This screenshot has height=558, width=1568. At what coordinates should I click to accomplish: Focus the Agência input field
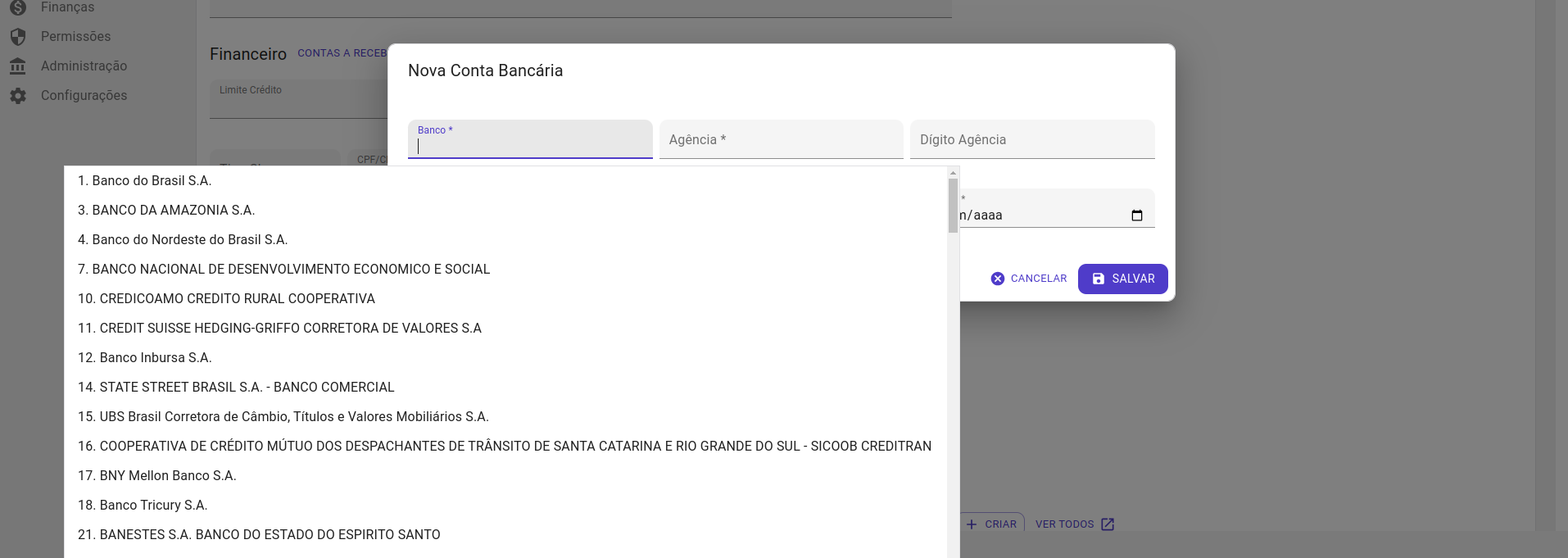pos(782,139)
